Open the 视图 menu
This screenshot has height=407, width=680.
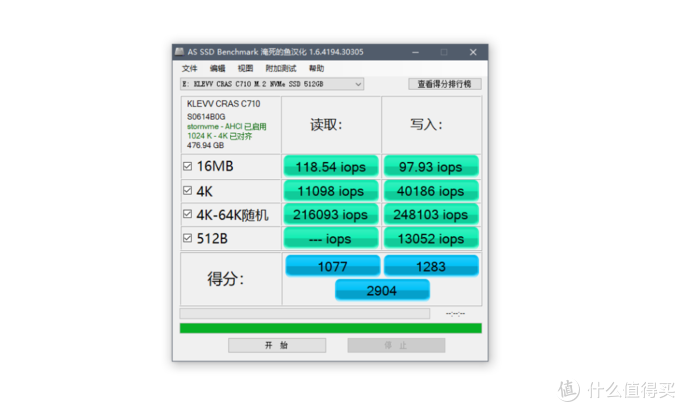pyautogui.click(x=245, y=69)
